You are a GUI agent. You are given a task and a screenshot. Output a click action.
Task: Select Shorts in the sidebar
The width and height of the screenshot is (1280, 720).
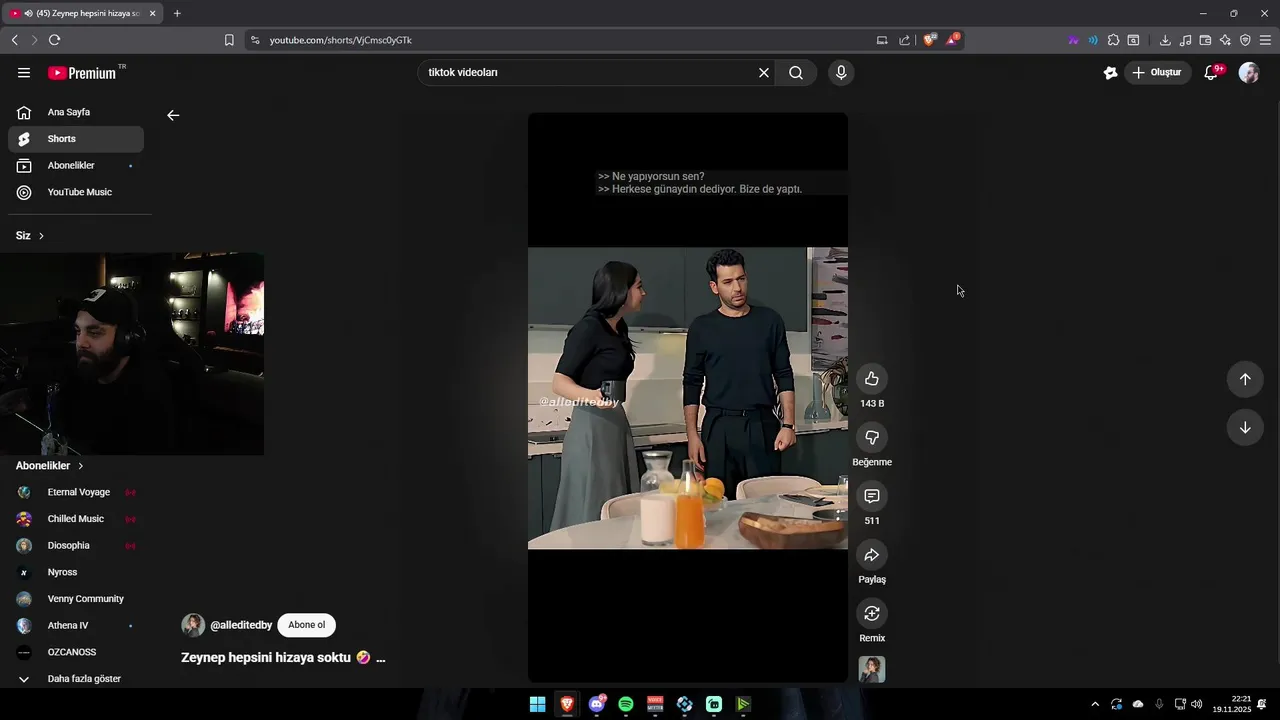[76, 139]
